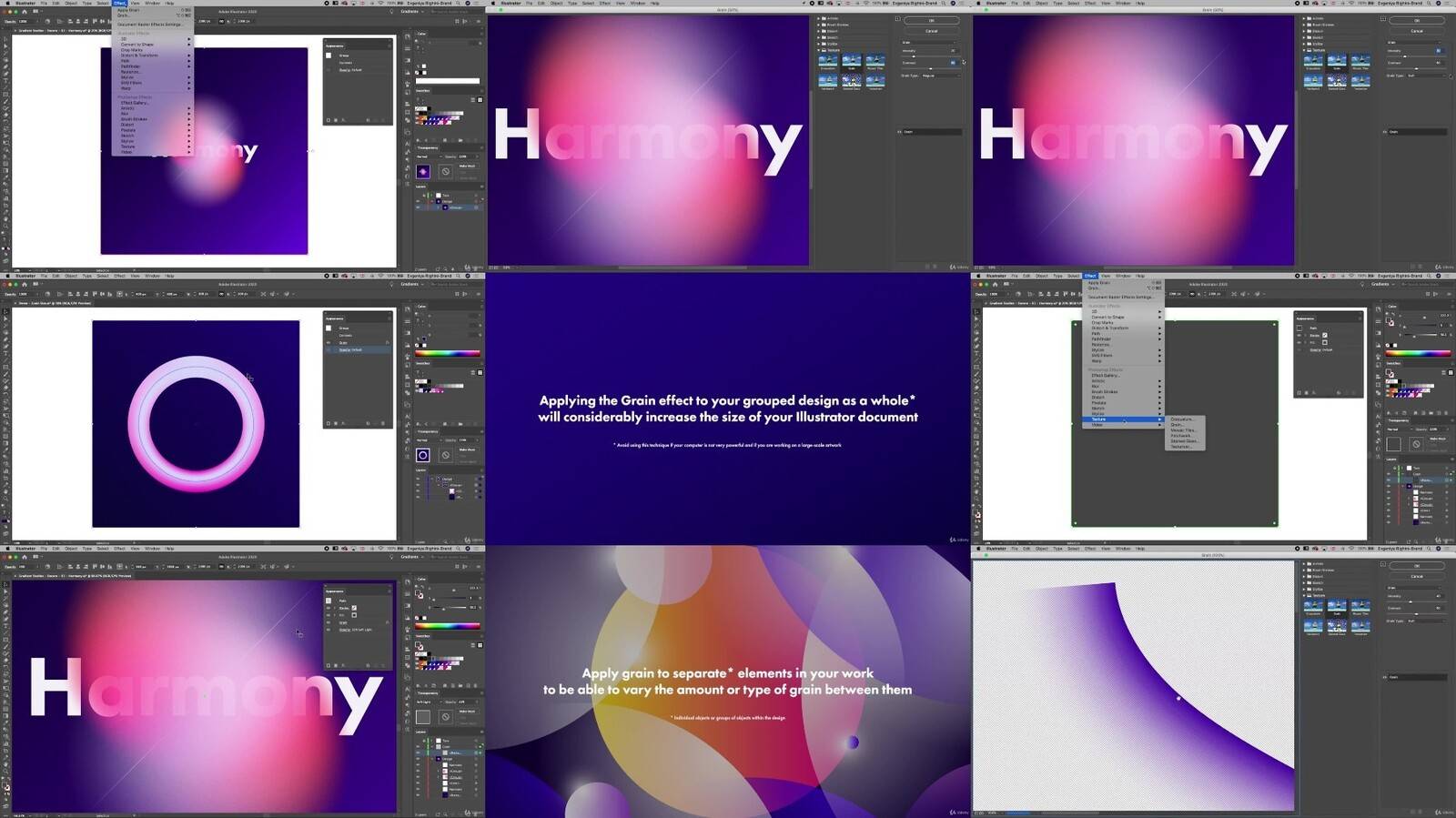Expand the Sketch folder in the top-center Grain dialog
The image size is (1456, 818).
click(x=818, y=37)
